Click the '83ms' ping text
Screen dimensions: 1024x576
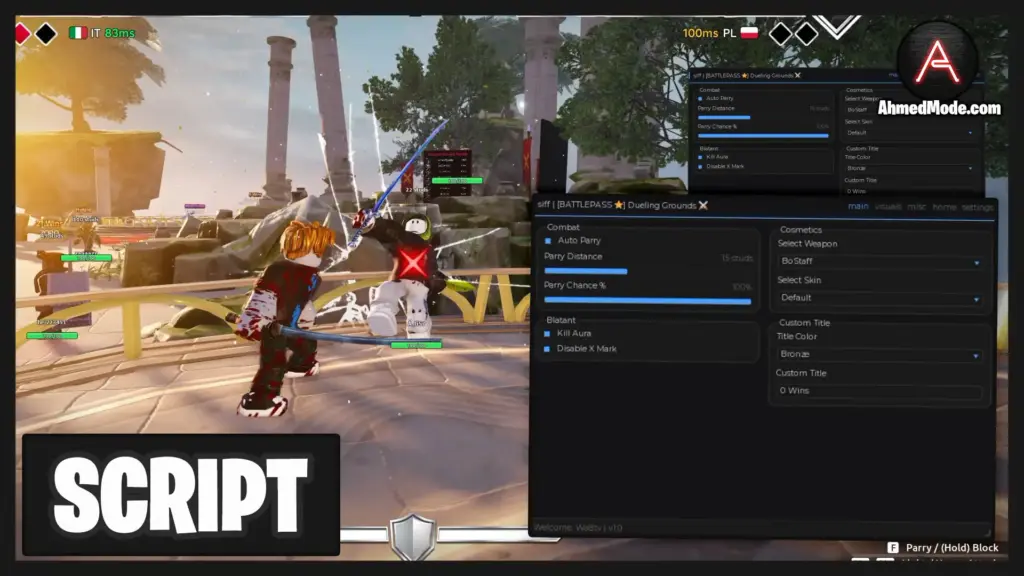[x=120, y=33]
